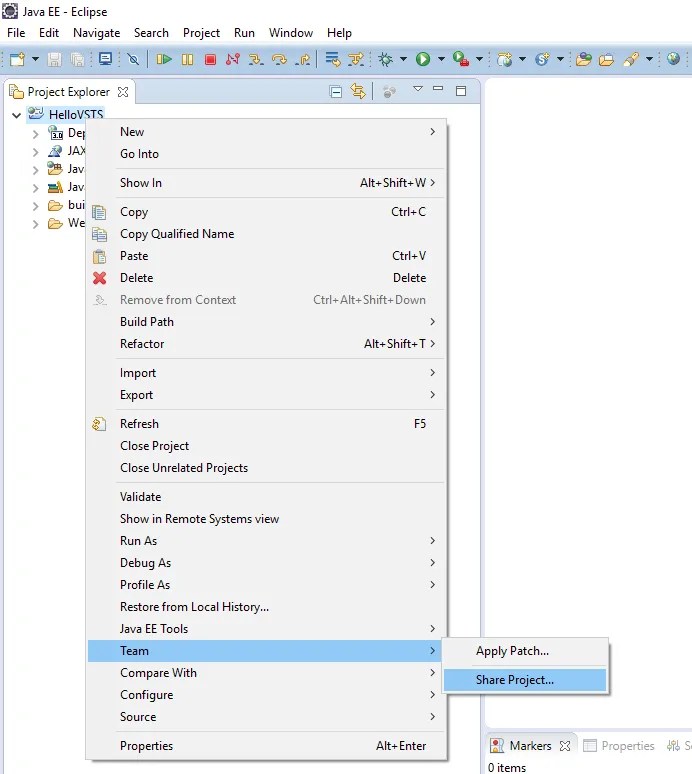Viewport: 692px width, 774px height.
Task: Click the Save toolbar icon
Action: tap(54, 60)
